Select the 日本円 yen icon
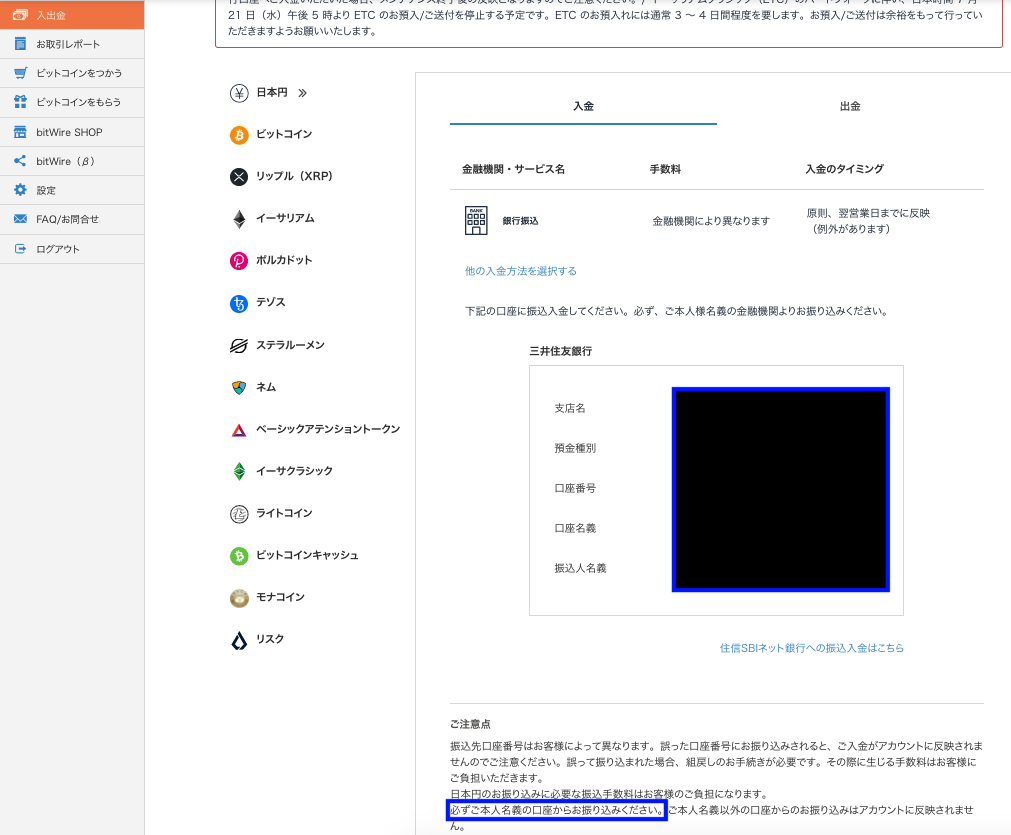 click(239, 93)
